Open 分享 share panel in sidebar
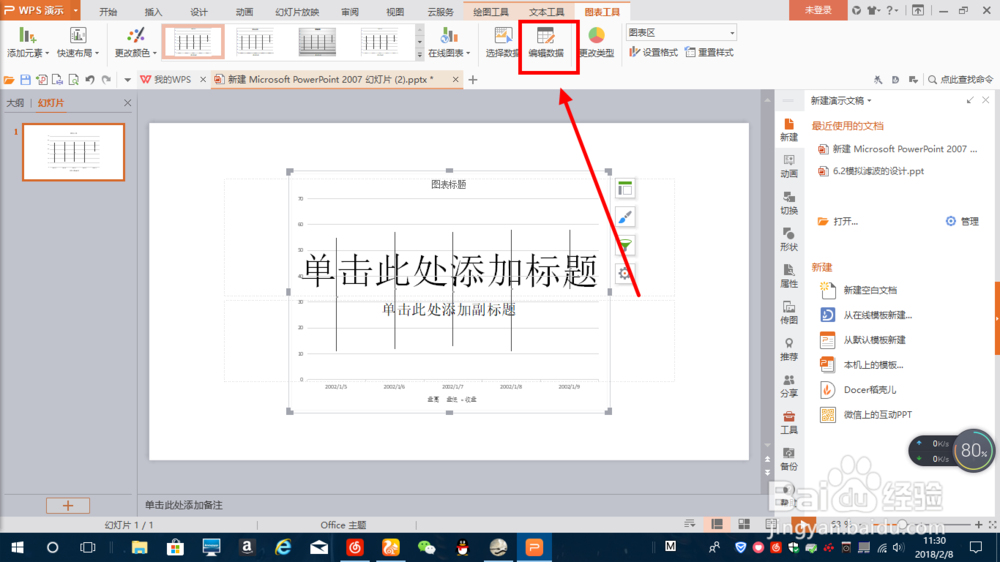The image size is (1000, 562). (x=789, y=386)
